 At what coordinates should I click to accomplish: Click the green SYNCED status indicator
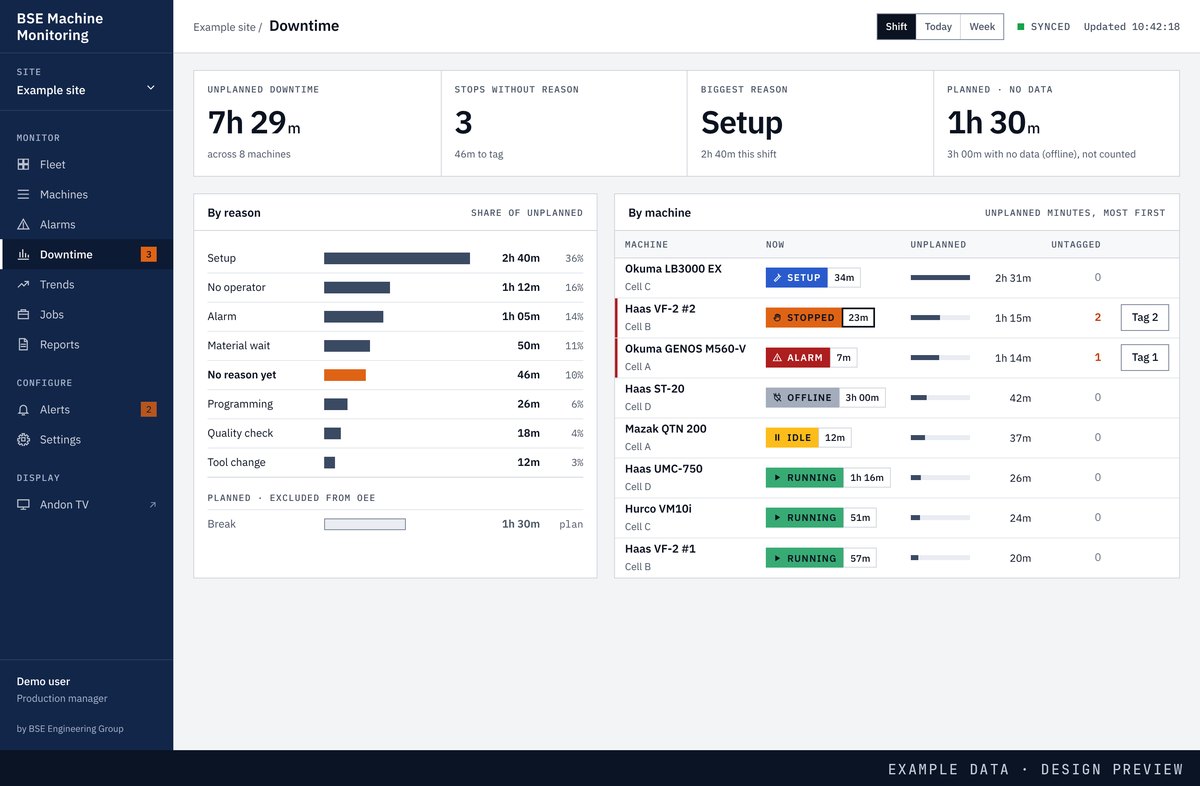[x=1021, y=27]
